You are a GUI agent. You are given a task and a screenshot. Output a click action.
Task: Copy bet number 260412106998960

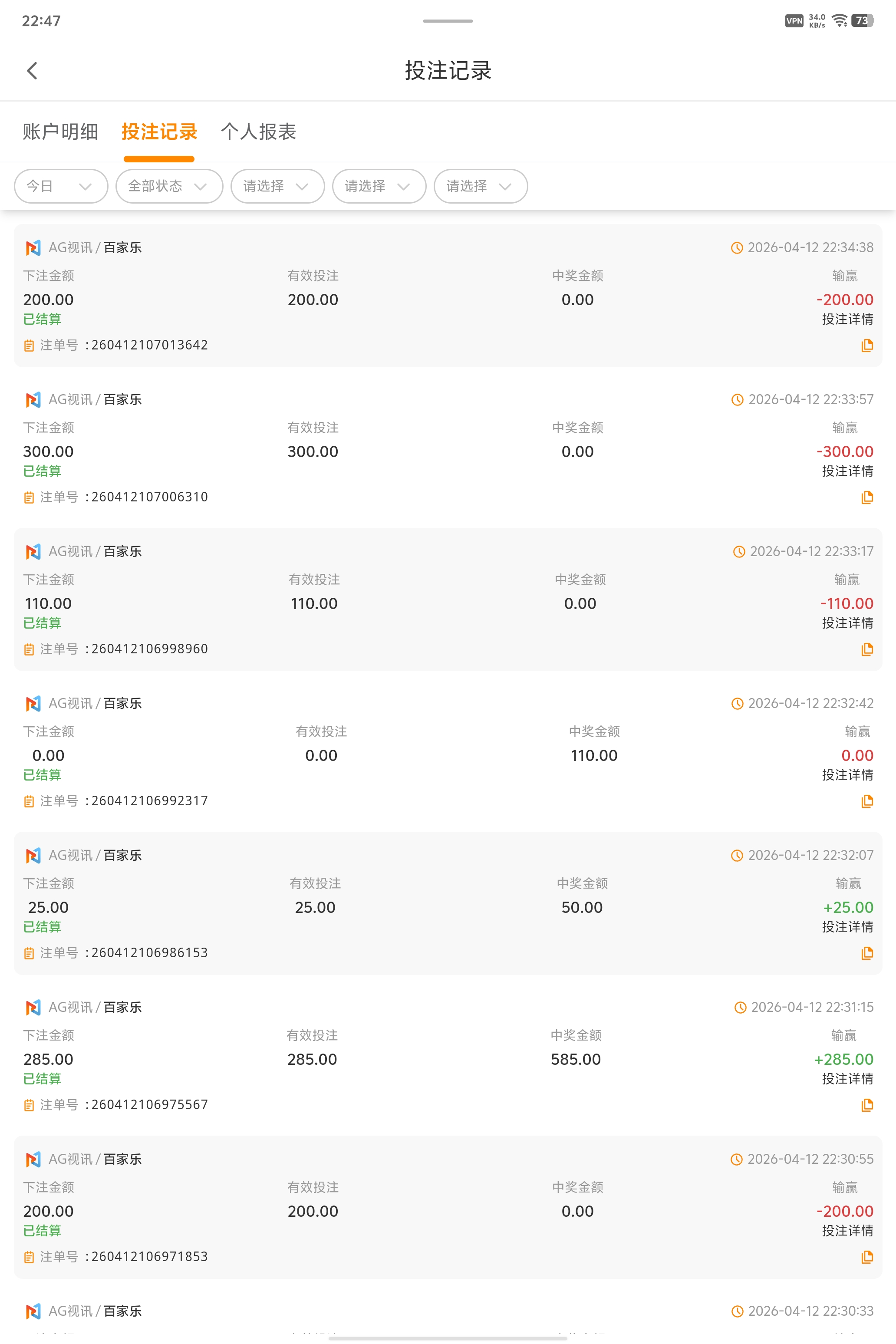[x=866, y=649]
